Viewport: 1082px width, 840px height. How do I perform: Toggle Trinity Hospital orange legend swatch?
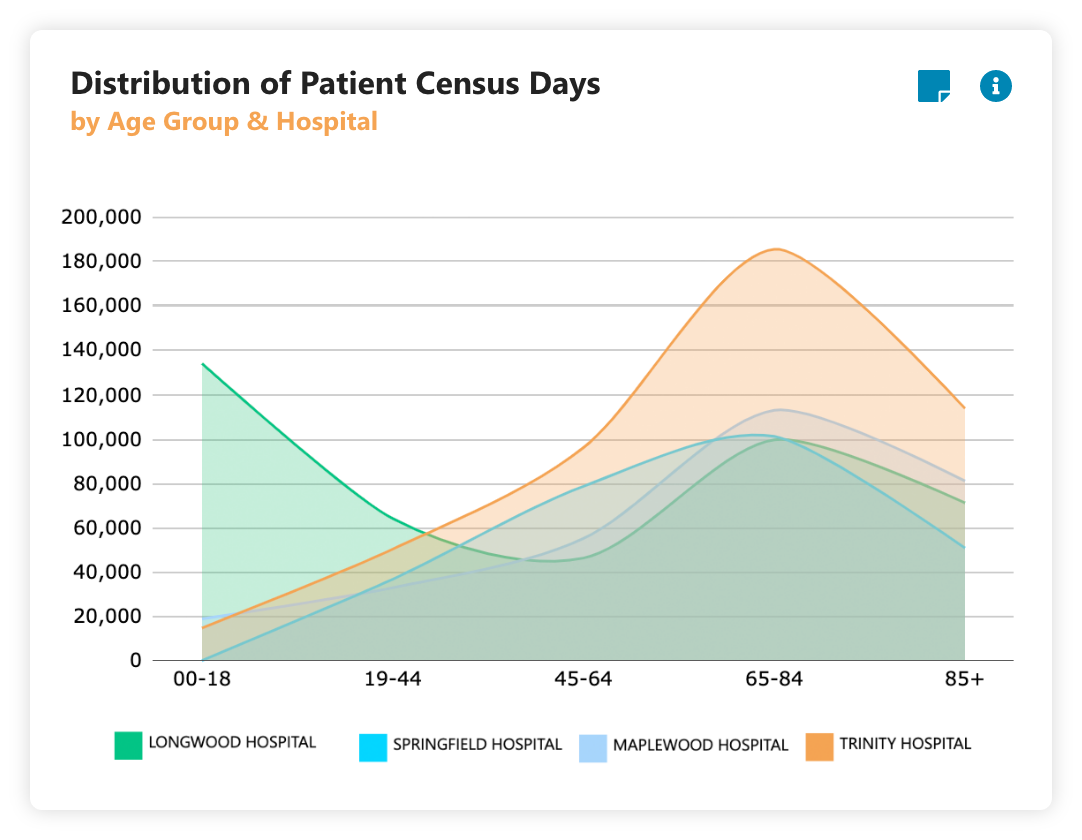[819, 747]
